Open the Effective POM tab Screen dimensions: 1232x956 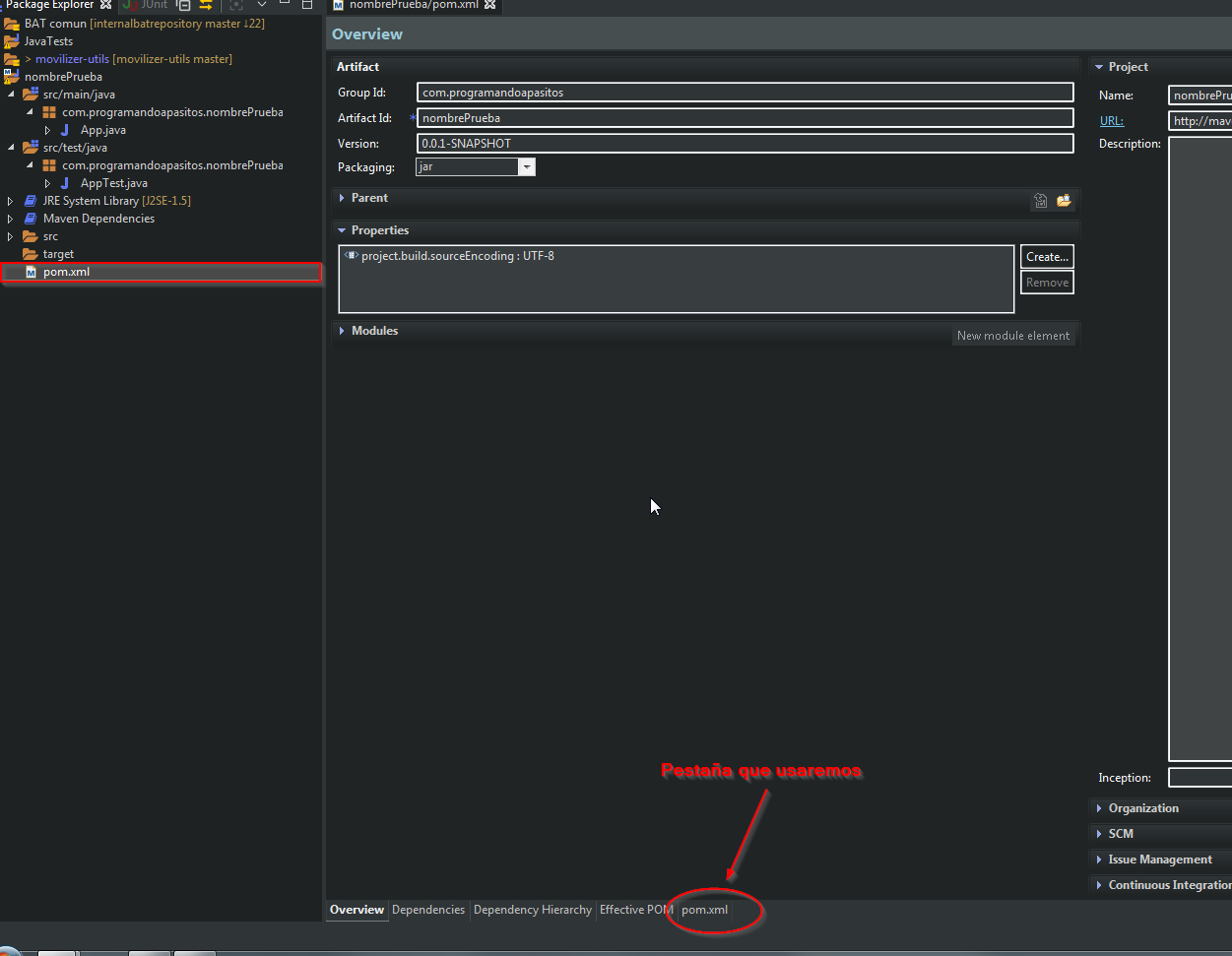pyautogui.click(x=634, y=910)
